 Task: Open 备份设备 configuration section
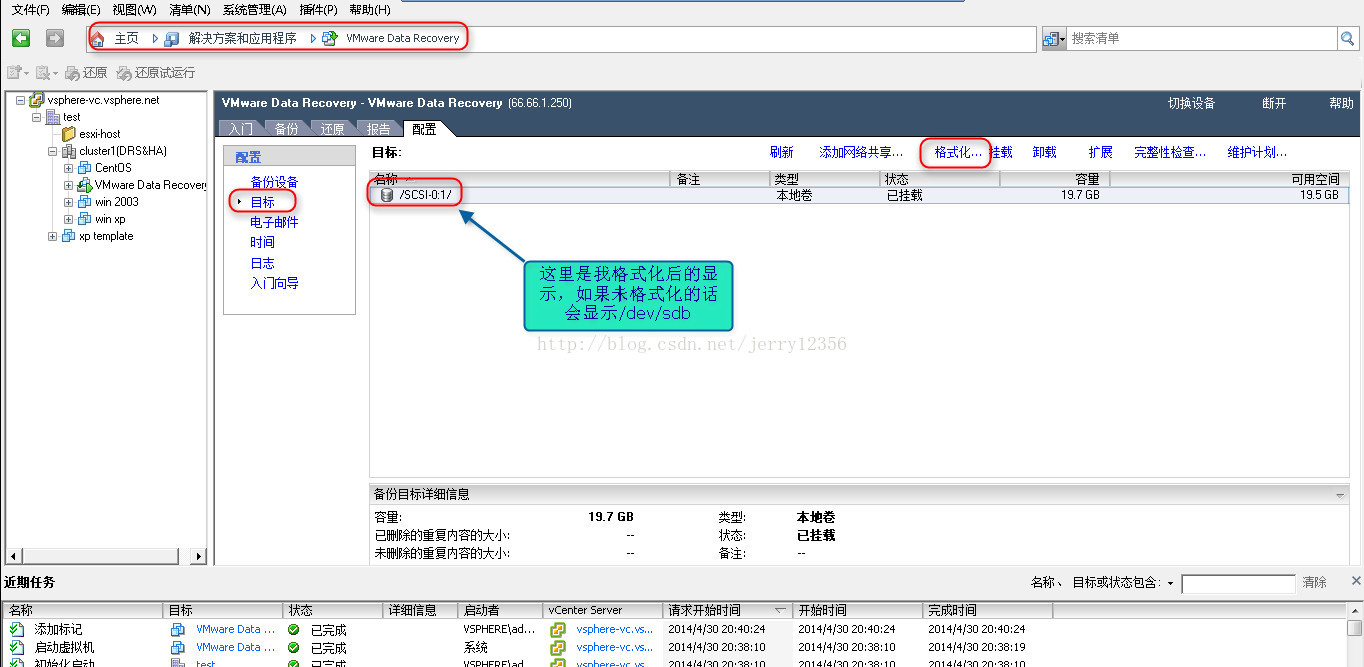click(x=274, y=182)
